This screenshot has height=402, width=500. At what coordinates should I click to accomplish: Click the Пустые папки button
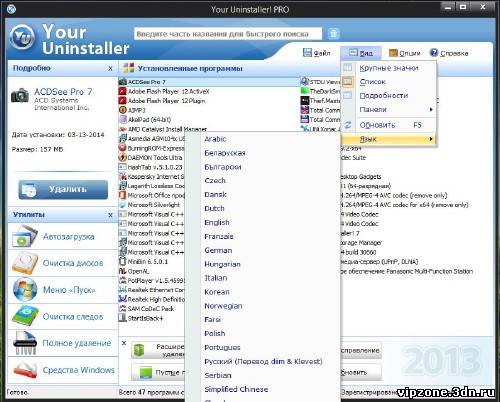tap(158, 372)
